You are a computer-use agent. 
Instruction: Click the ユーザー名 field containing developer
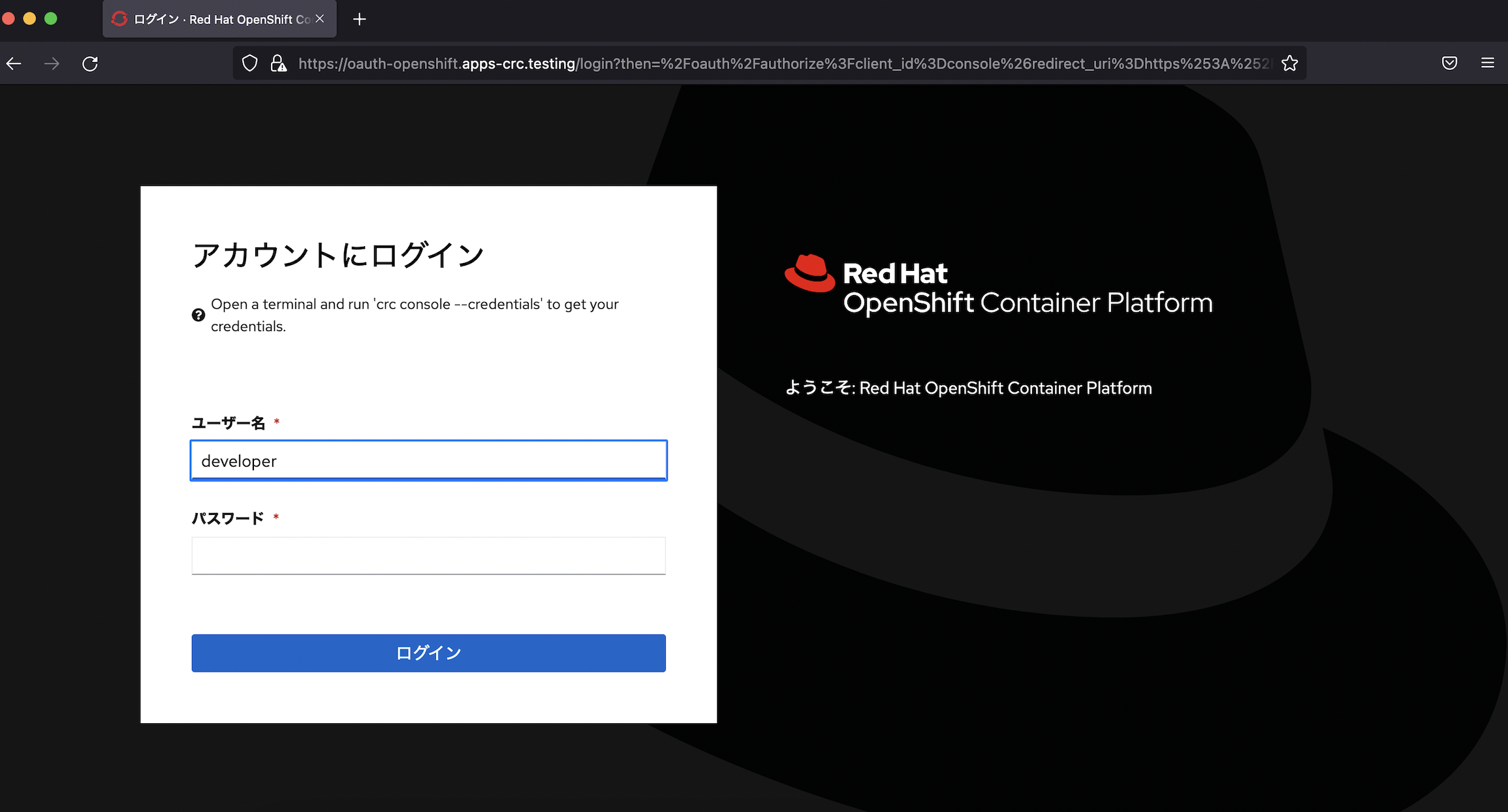pyautogui.click(x=428, y=461)
